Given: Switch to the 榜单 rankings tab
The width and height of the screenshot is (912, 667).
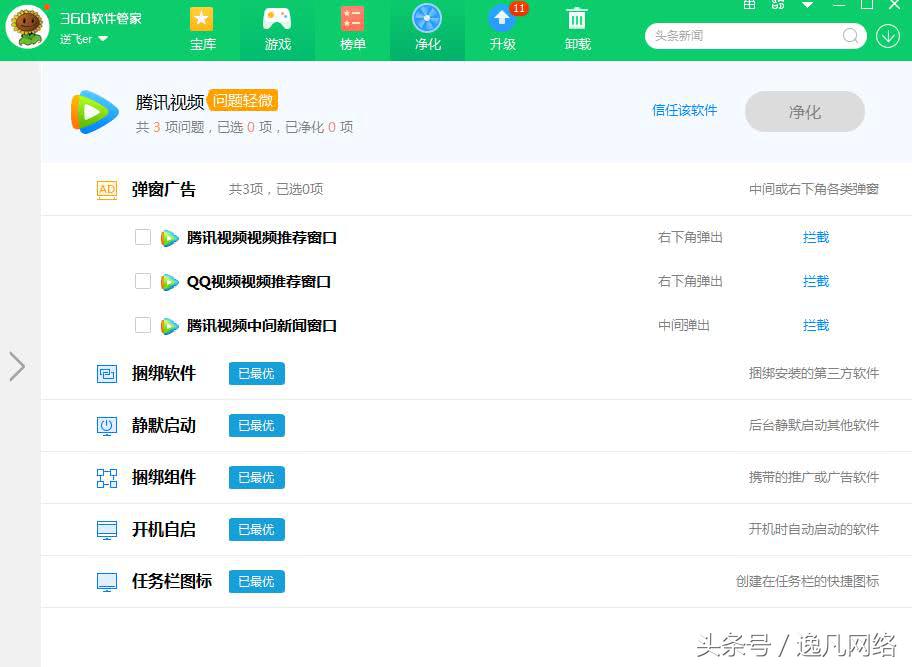Looking at the screenshot, I should [352, 30].
